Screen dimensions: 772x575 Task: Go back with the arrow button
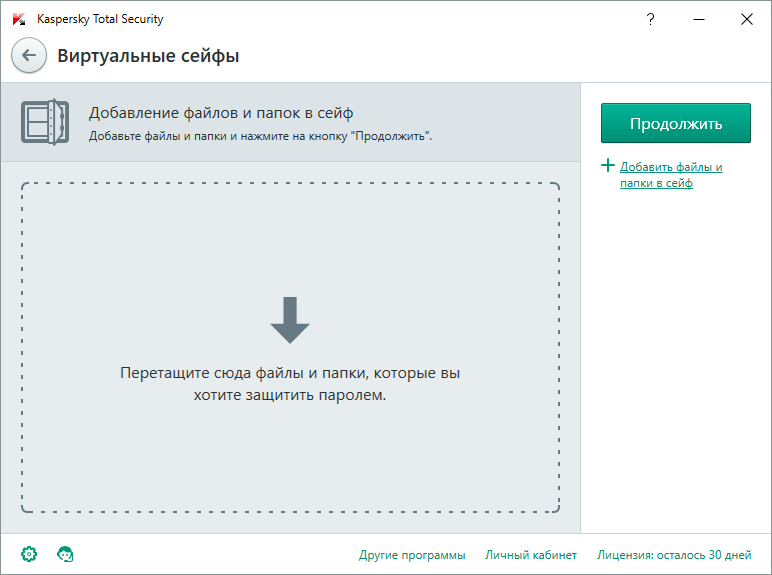point(29,55)
